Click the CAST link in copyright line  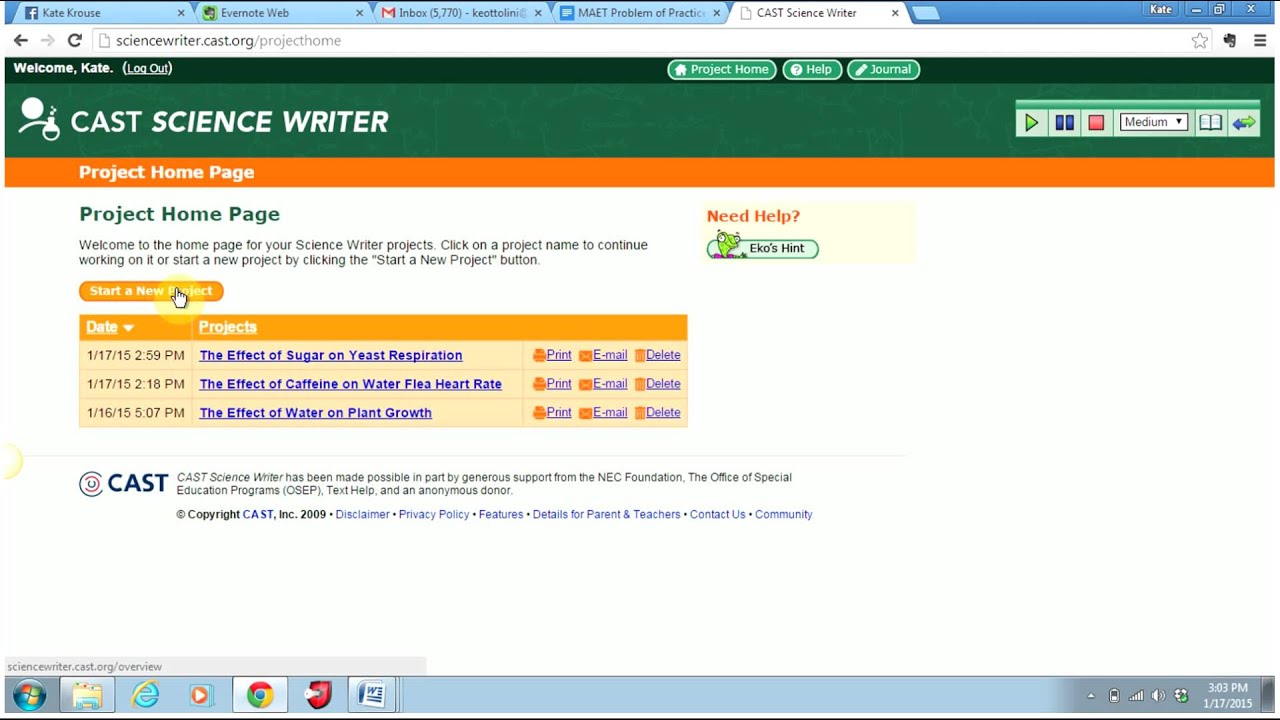(257, 514)
